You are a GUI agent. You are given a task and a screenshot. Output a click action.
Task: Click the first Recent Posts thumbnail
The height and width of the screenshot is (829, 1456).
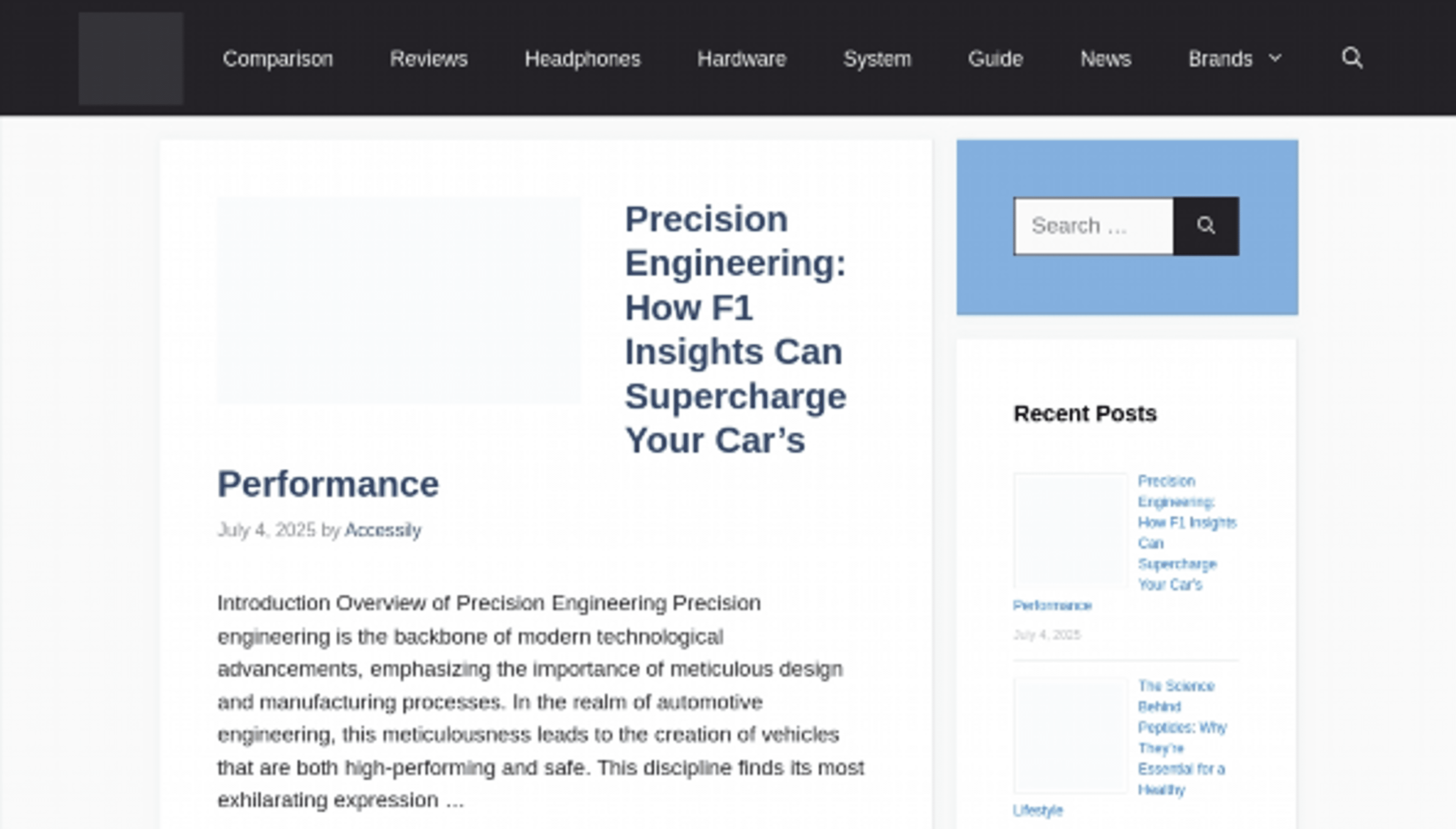(x=1070, y=529)
